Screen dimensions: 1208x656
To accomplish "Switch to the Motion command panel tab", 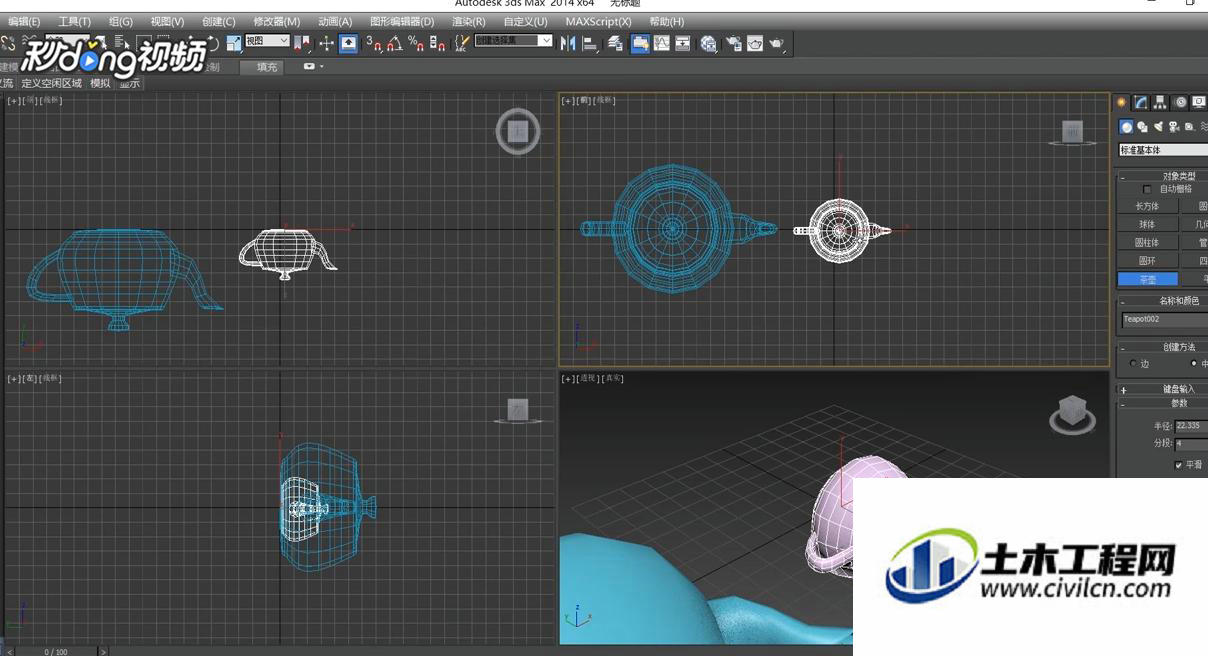I will click(1180, 102).
